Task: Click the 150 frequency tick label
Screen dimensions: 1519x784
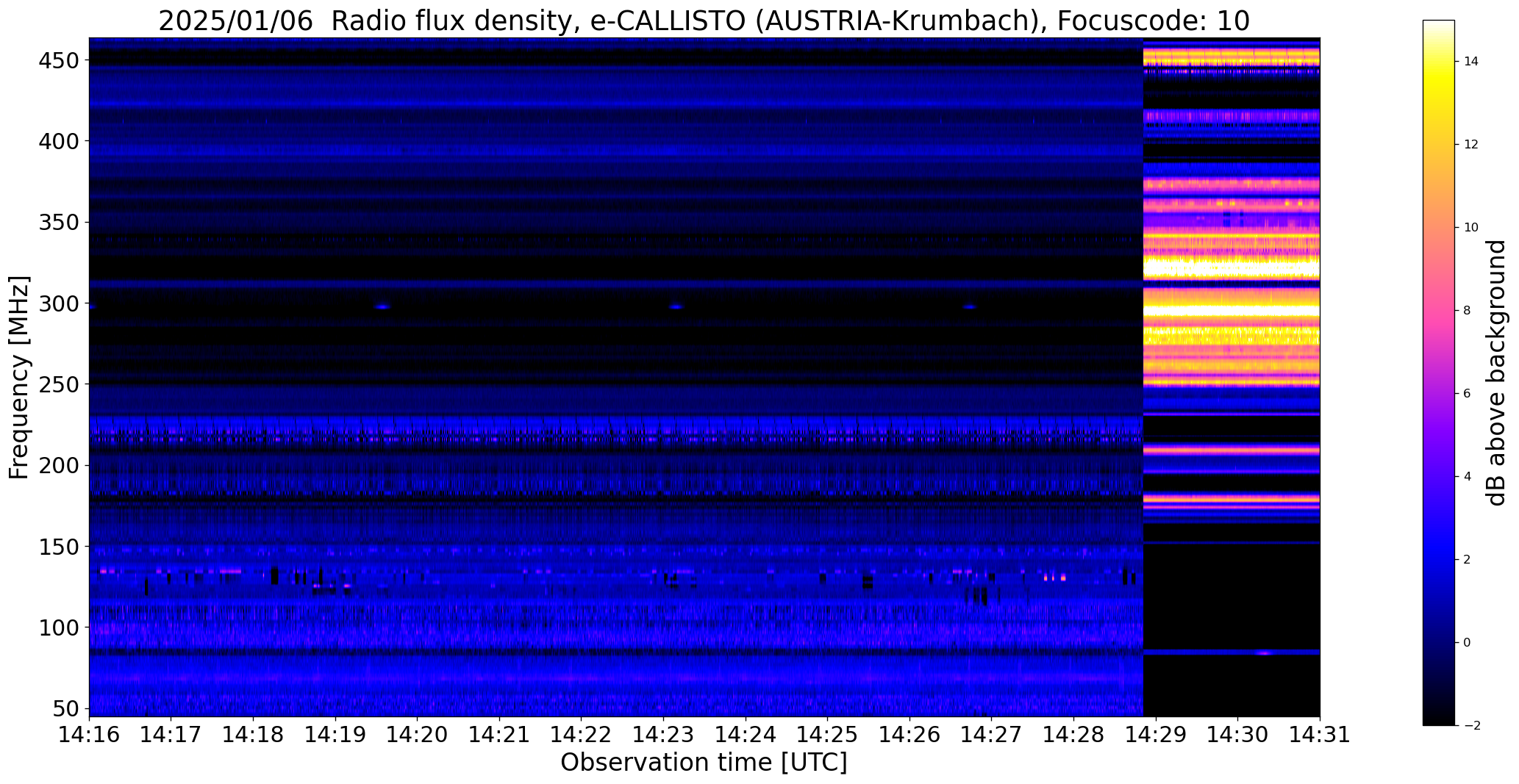Action: (58, 547)
